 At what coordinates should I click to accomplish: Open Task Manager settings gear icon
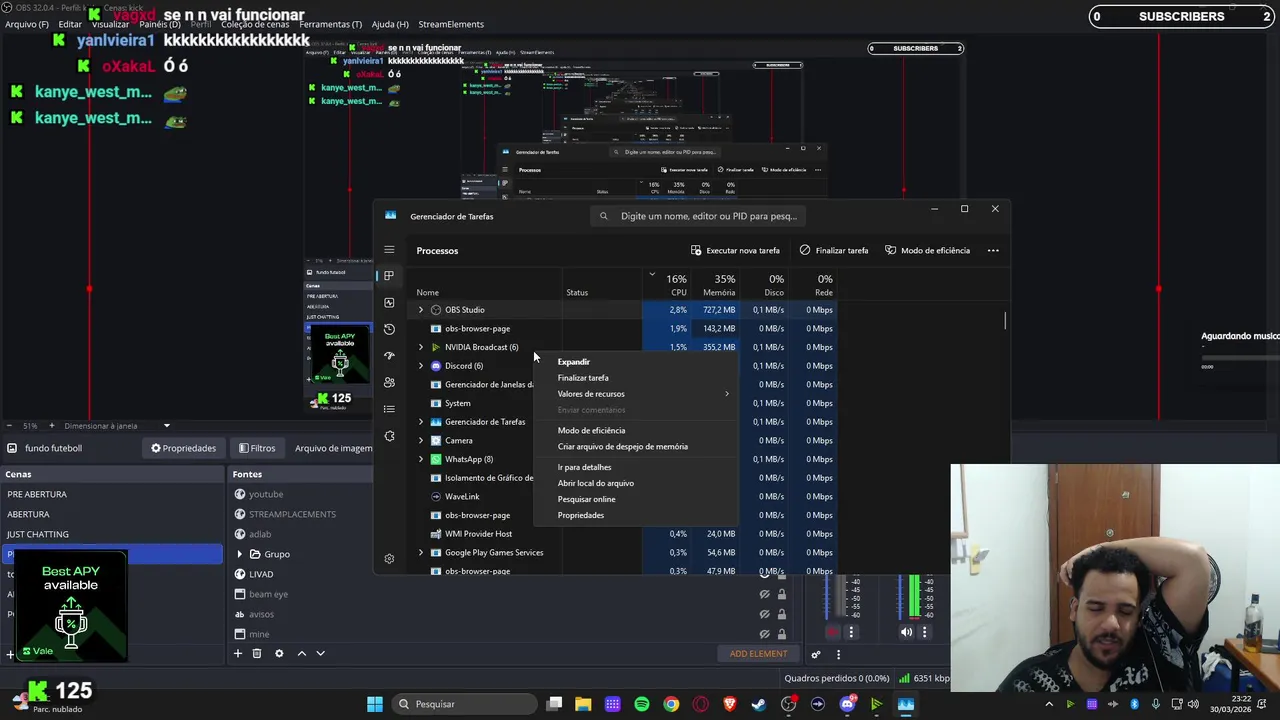(x=389, y=559)
